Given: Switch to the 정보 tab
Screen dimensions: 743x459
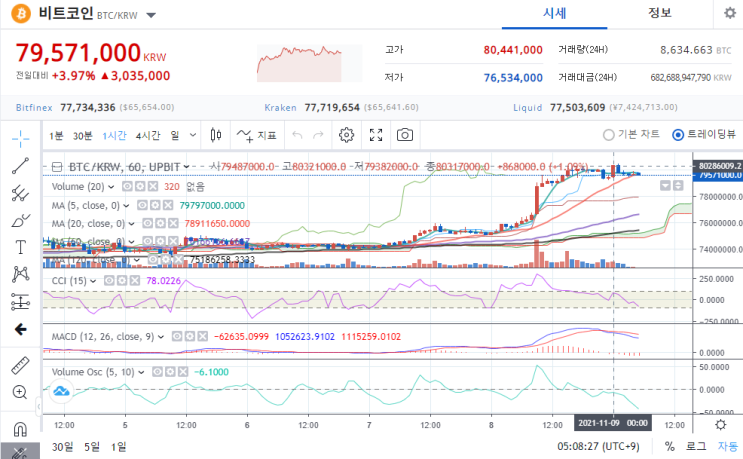Looking at the screenshot, I should point(660,13).
